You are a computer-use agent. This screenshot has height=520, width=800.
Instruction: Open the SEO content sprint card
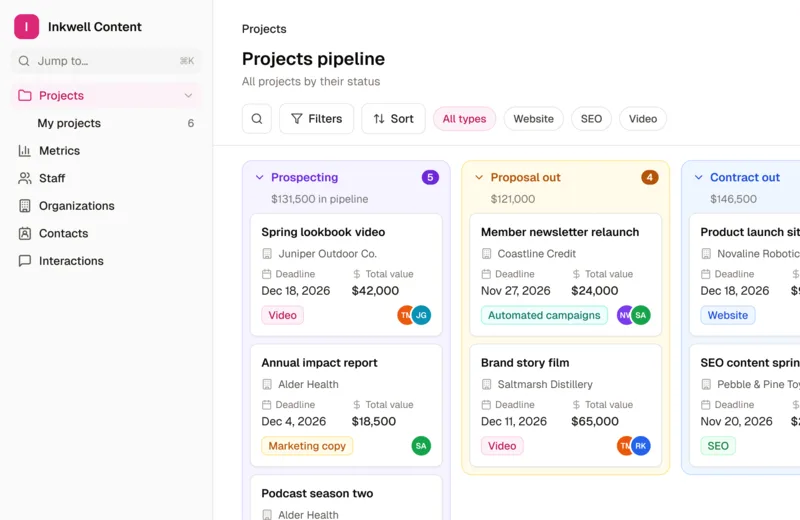(x=745, y=405)
